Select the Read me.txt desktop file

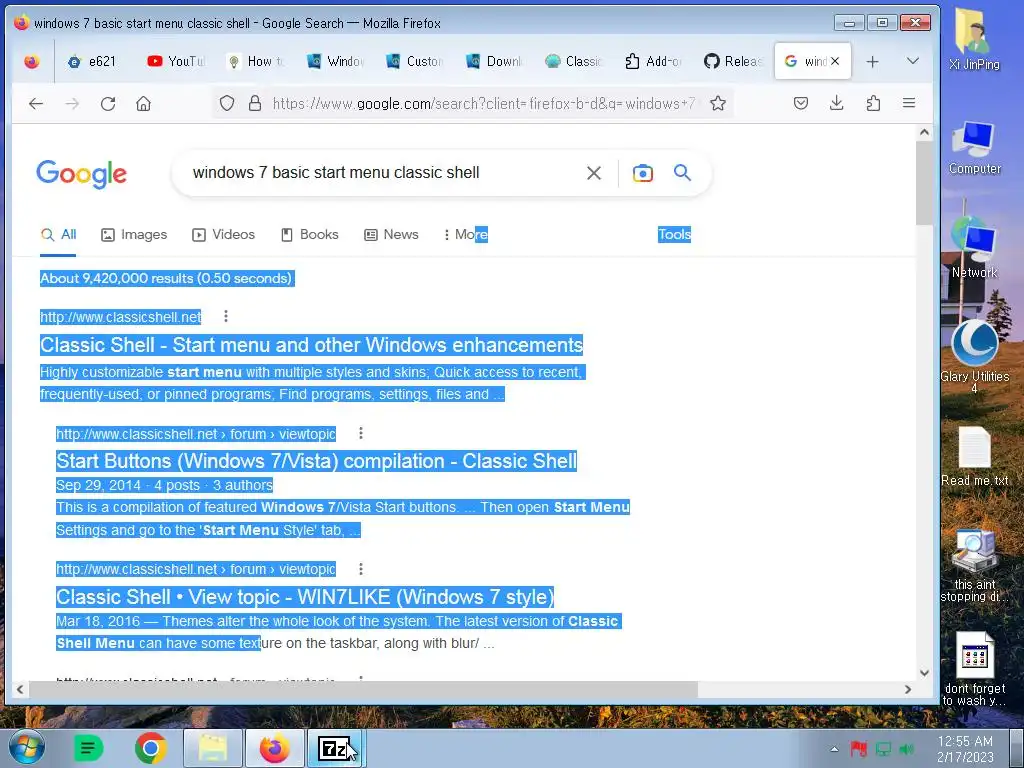(974, 456)
